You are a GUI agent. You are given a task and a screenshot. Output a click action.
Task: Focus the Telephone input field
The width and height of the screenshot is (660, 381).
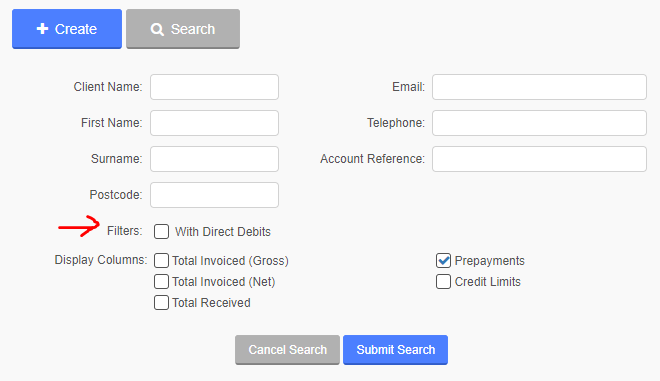pyautogui.click(x=539, y=123)
